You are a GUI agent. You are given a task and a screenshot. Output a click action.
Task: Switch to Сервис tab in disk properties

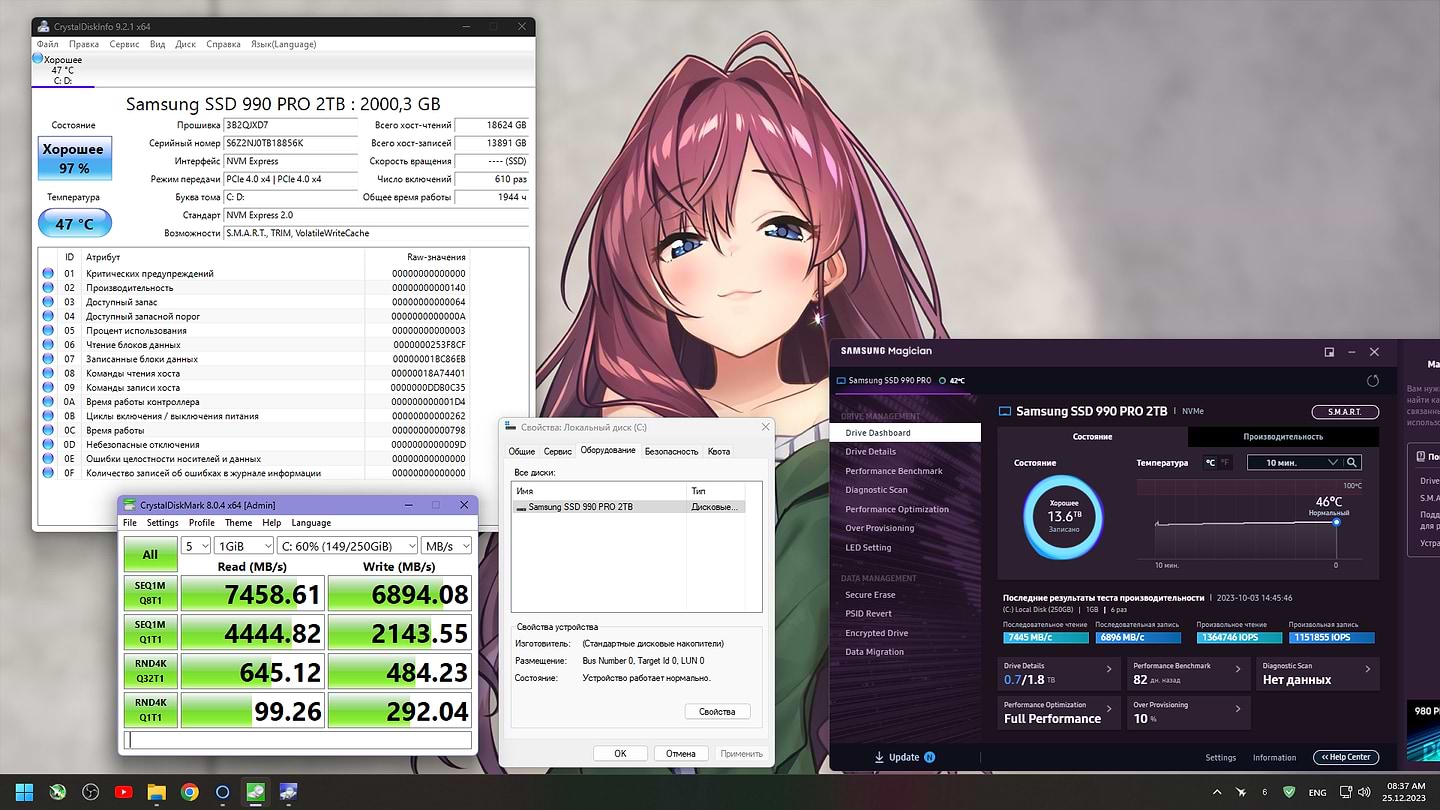point(558,451)
